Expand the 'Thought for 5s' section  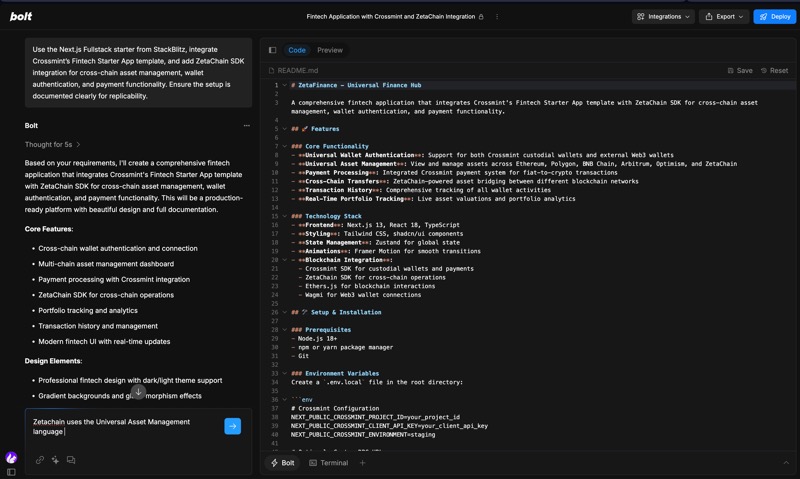pyautogui.click(x=53, y=145)
